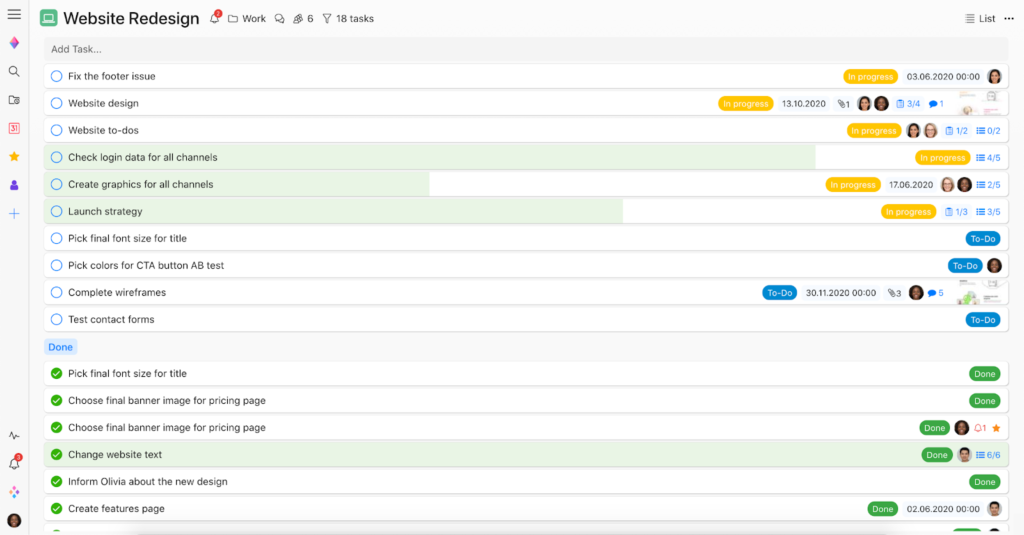This screenshot has width=1024, height=535.
Task: Click the 30.11.2020 date on Complete wireframes
Action: [x=841, y=293]
